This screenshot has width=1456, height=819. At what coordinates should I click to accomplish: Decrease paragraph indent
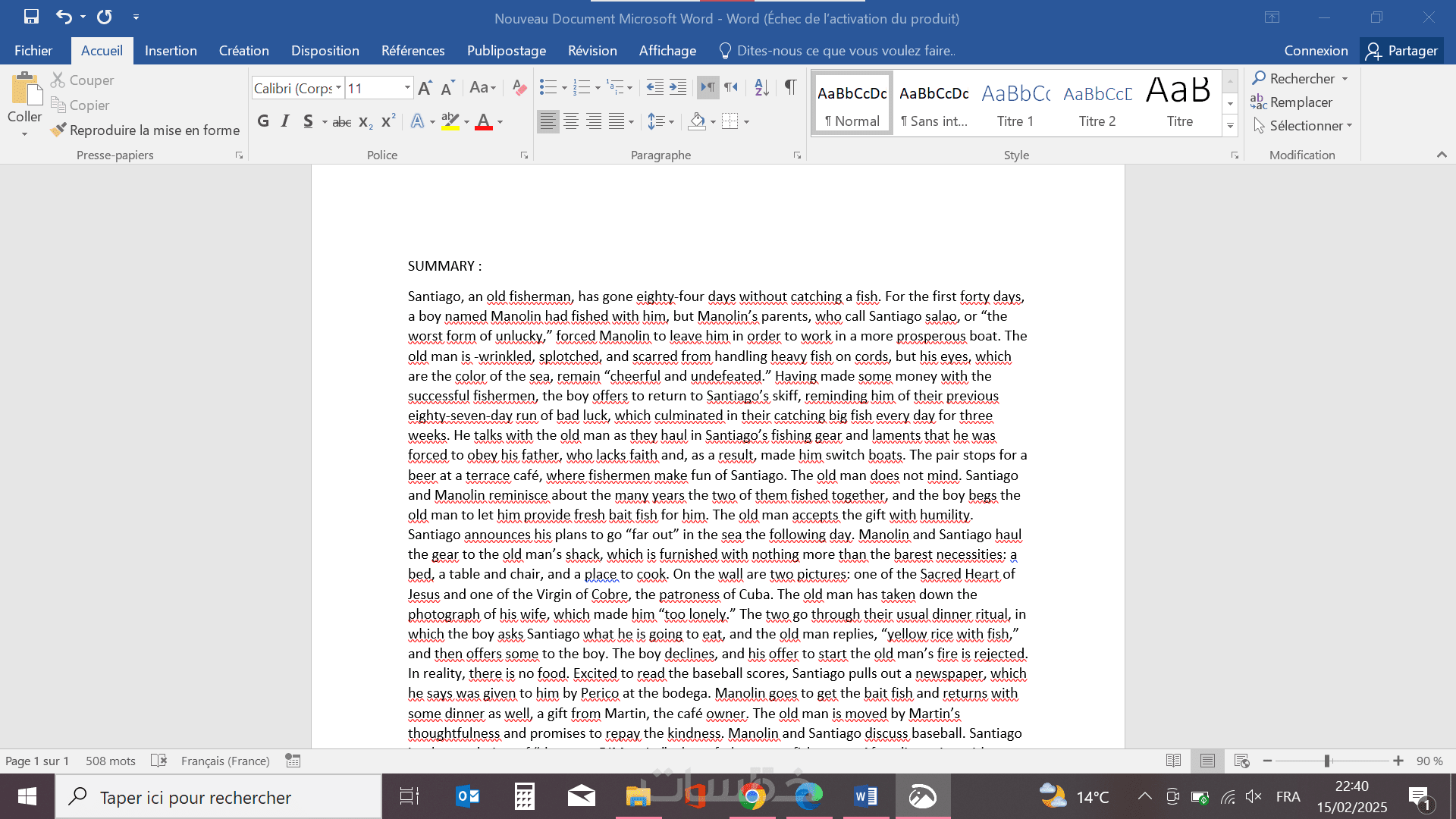(x=654, y=88)
